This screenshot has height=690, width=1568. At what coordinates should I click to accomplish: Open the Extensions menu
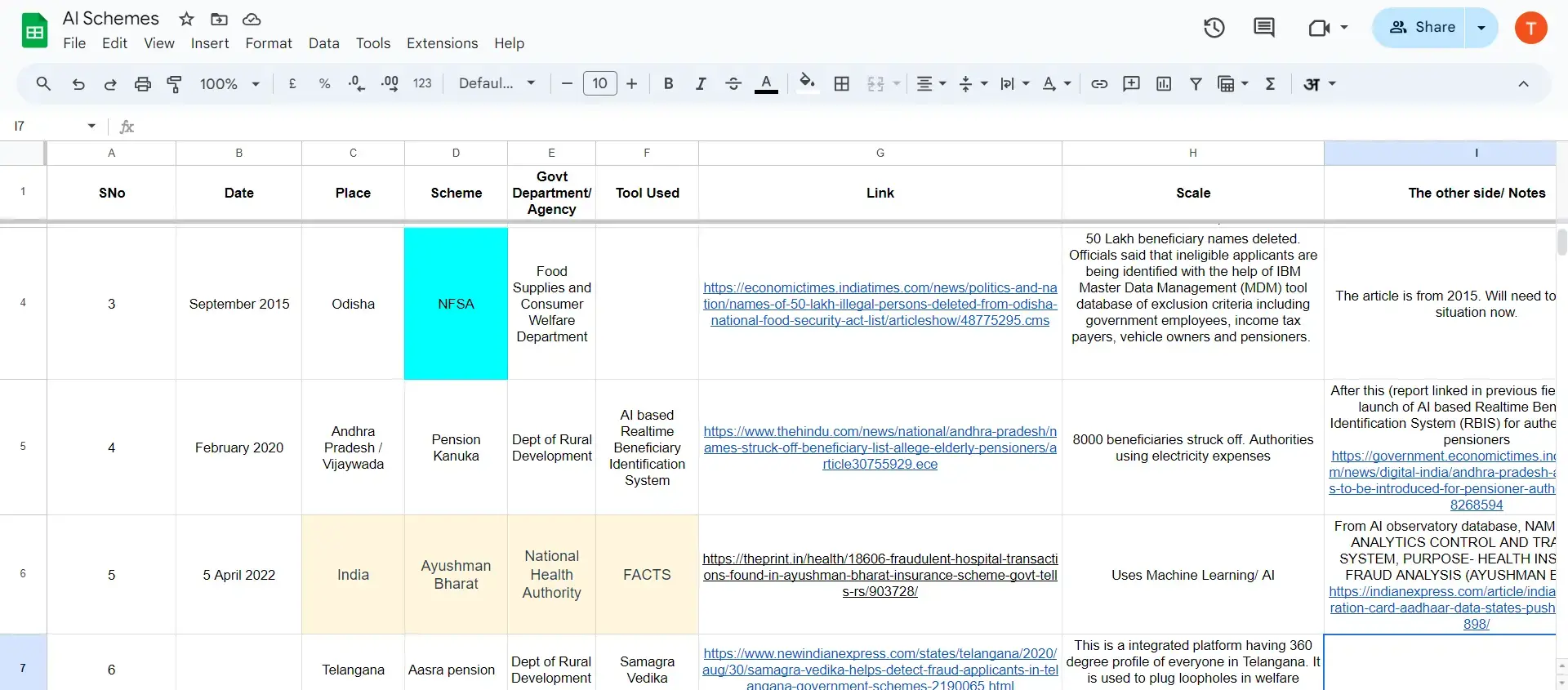[x=443, y=43]
